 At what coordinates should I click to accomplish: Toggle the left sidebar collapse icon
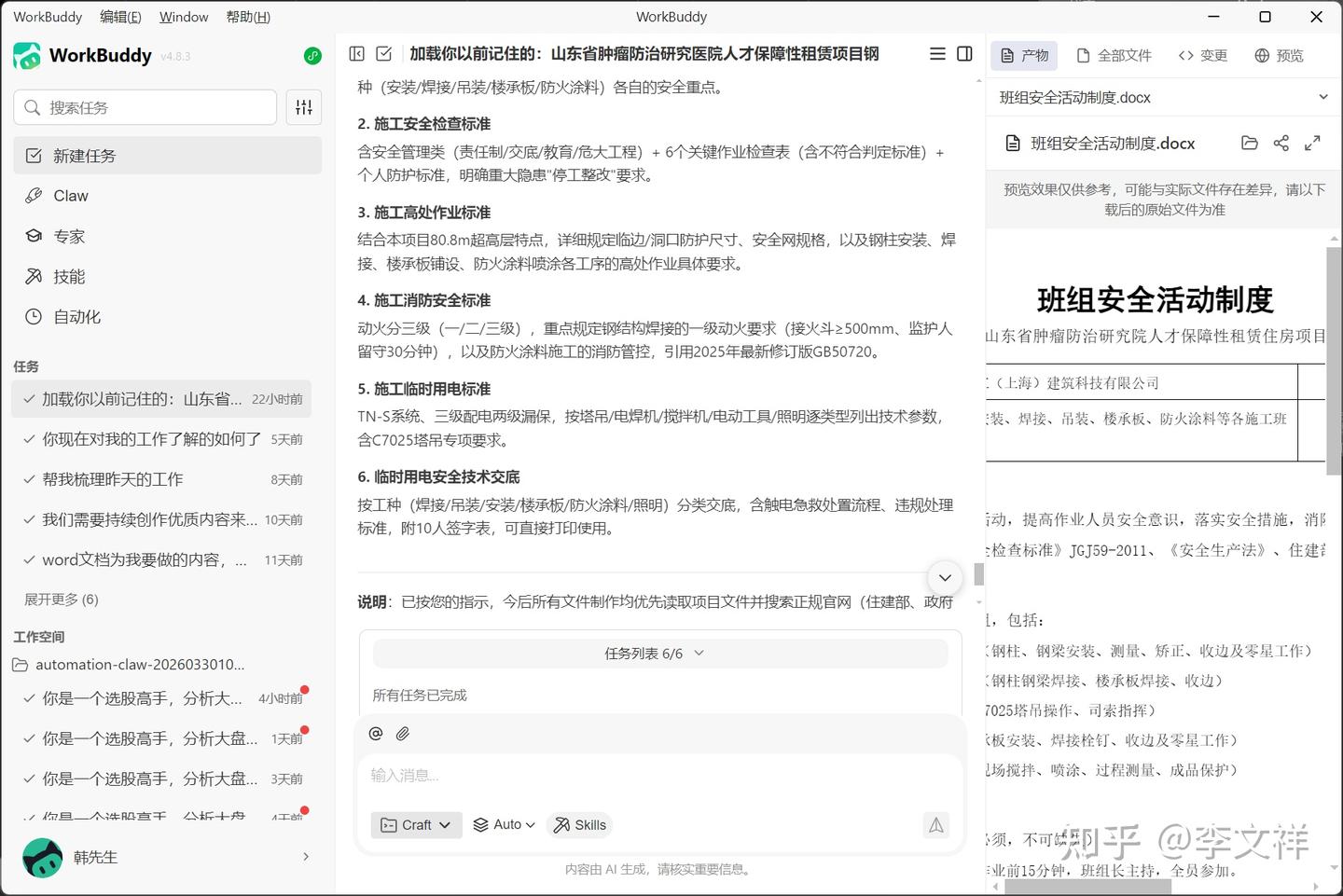[x=356, y=54]
